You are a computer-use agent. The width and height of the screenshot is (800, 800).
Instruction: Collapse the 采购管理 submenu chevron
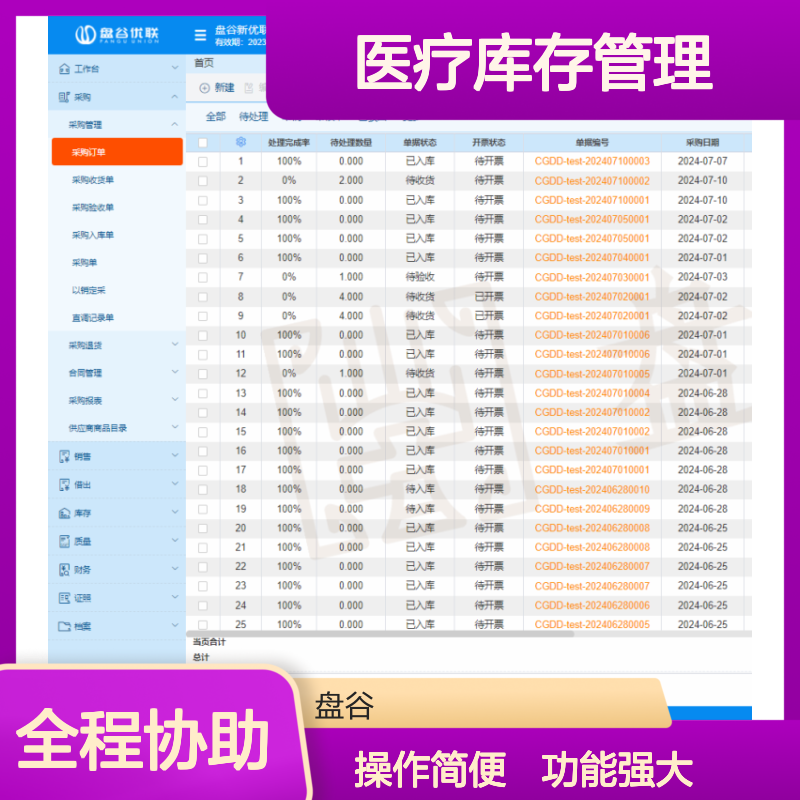(x=175, y=124)
